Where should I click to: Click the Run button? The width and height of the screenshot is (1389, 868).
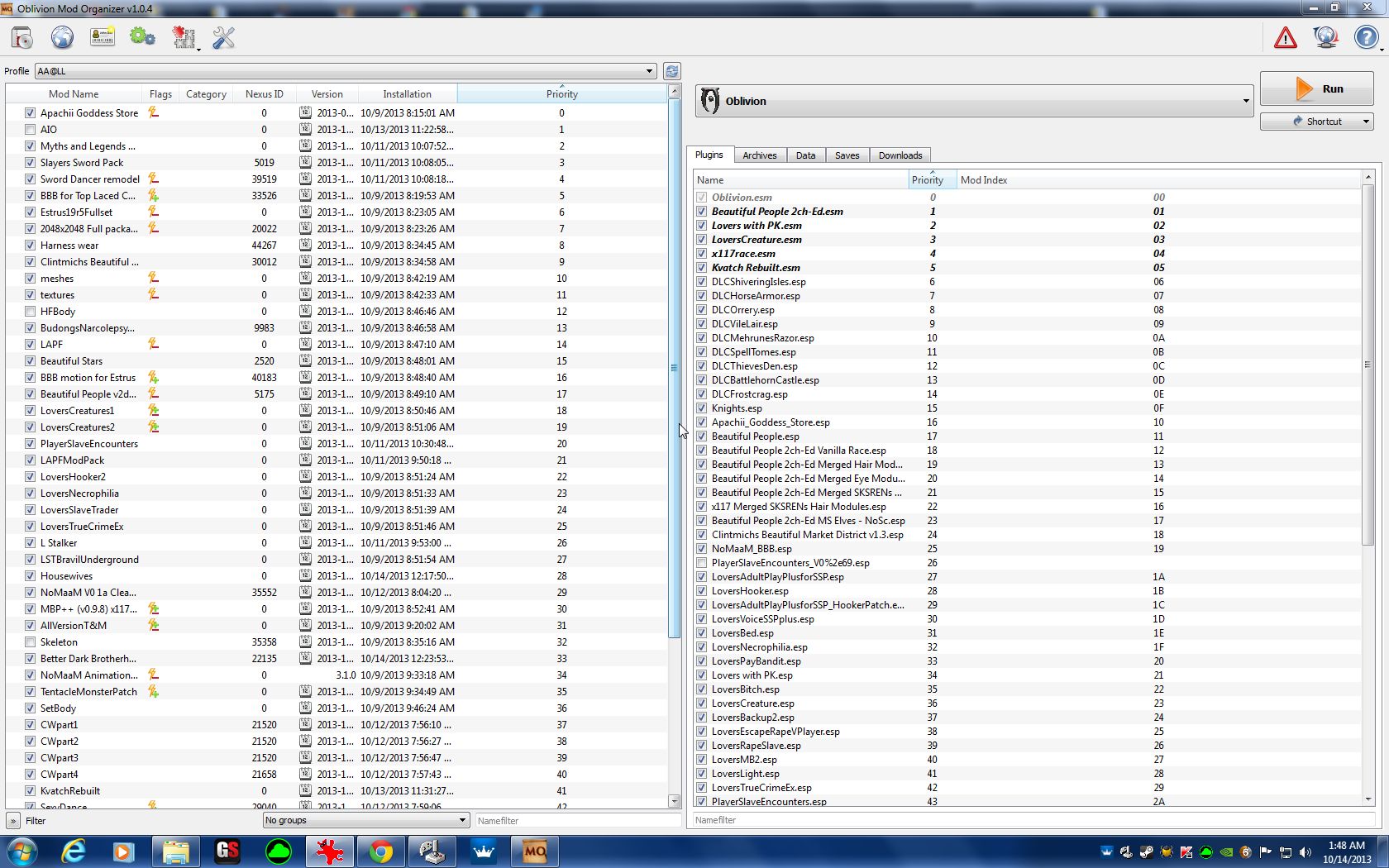pos(1316,88)
